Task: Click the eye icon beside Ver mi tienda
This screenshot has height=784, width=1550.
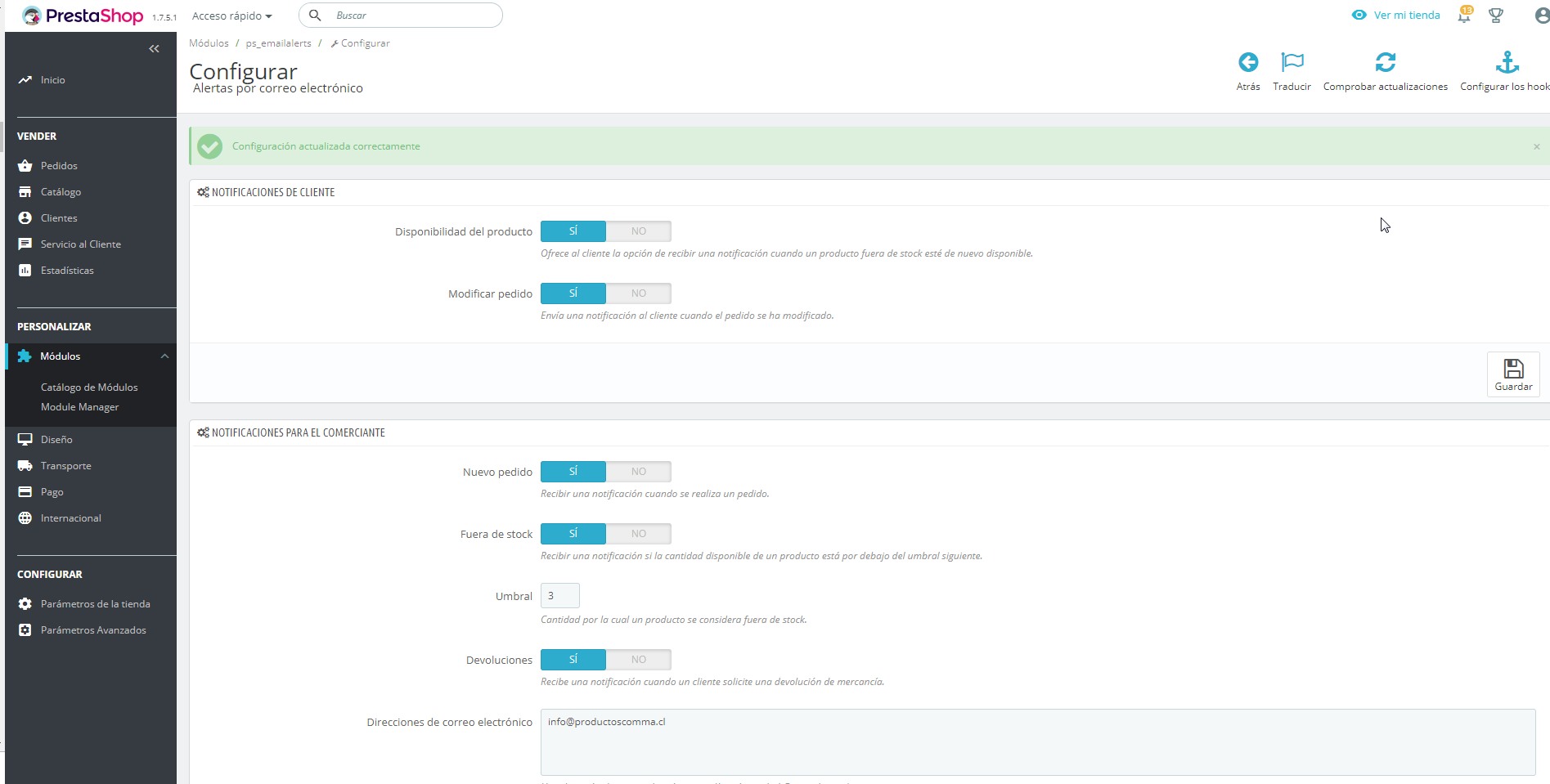Action: [x=1359, y=15]
